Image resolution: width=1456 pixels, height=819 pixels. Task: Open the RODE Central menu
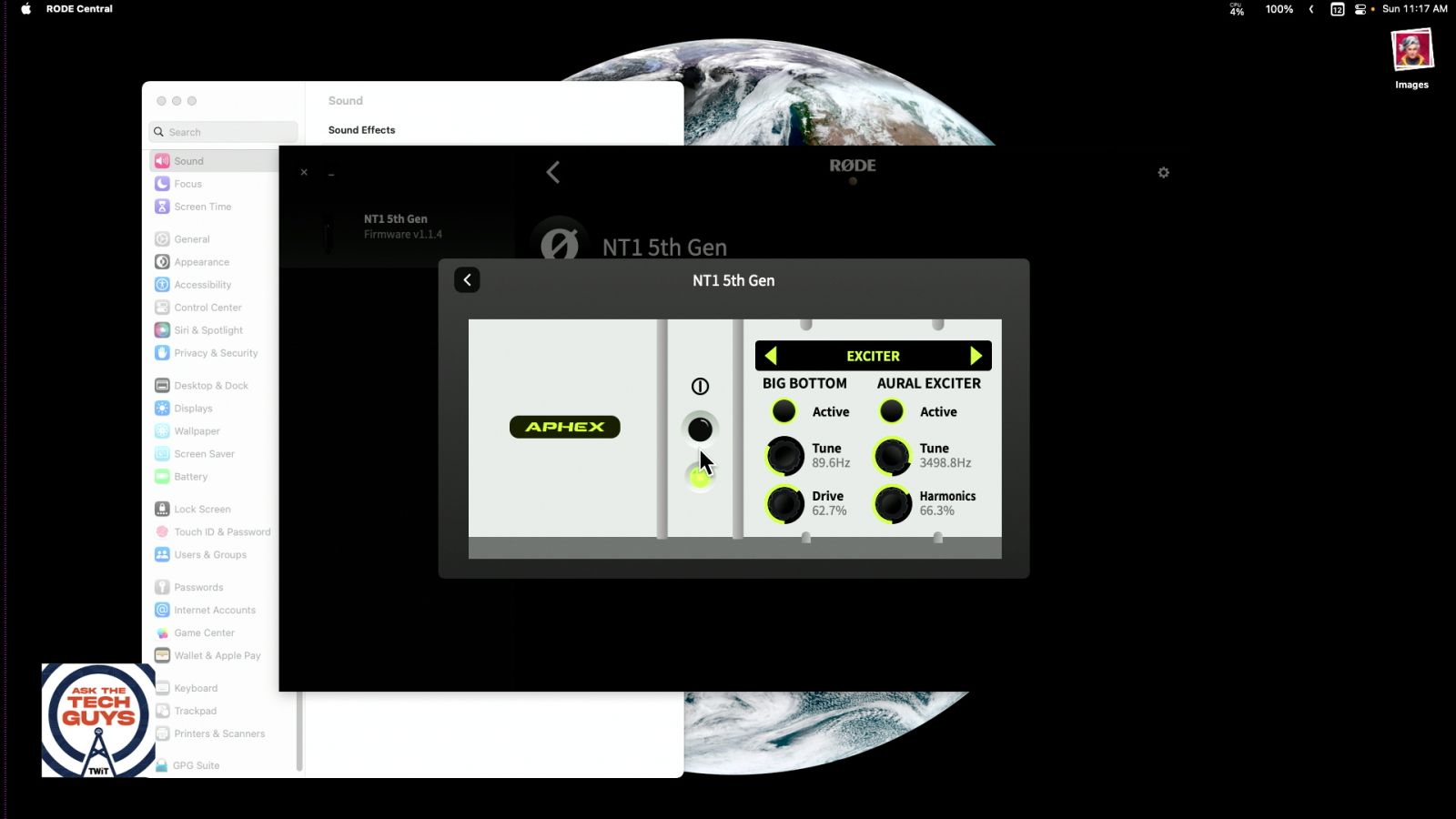pyautogui.click(x=79, y=9)
